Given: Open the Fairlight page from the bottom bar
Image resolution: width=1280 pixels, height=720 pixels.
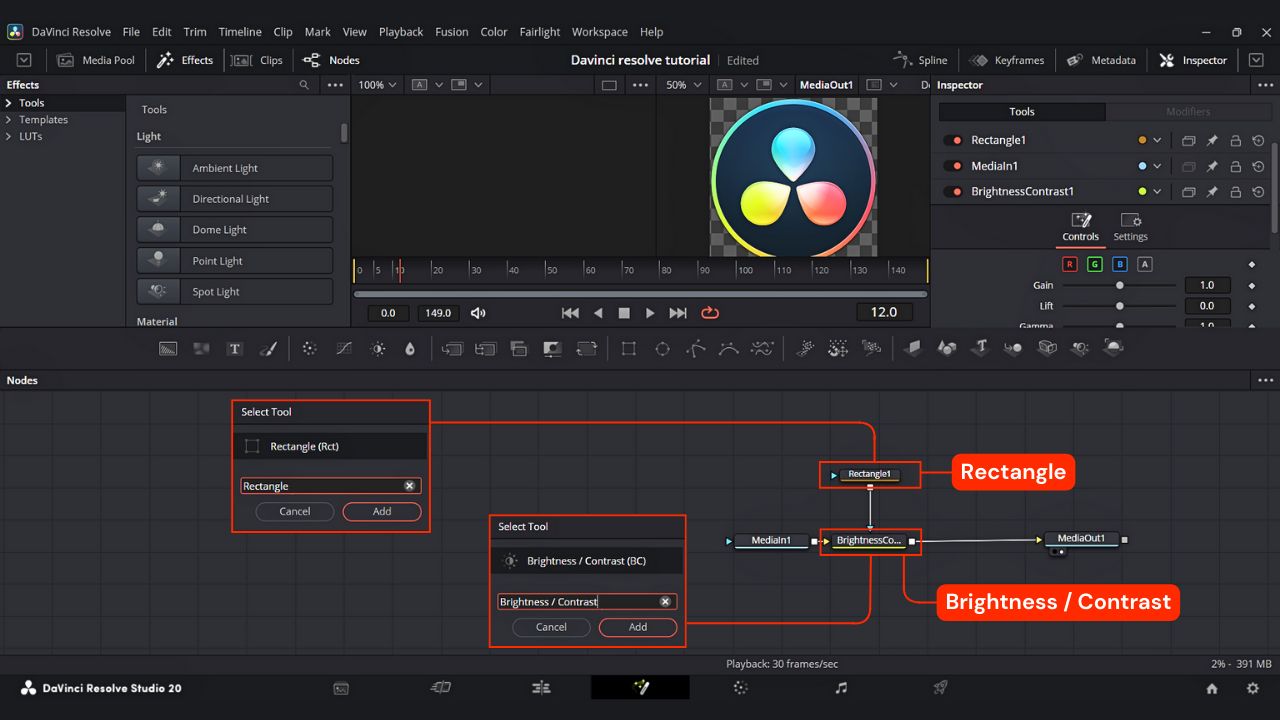Looking at the screenshot, I should pos(841,688).
